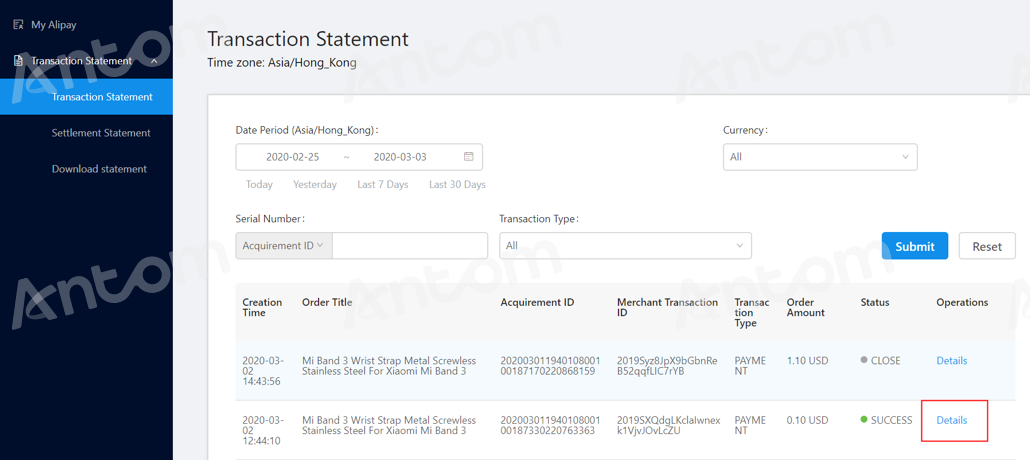This screenshot has height=460, width=1030.
Task: Click the Time zone Asia/Hong_Kong text
Action: point(282,63)
